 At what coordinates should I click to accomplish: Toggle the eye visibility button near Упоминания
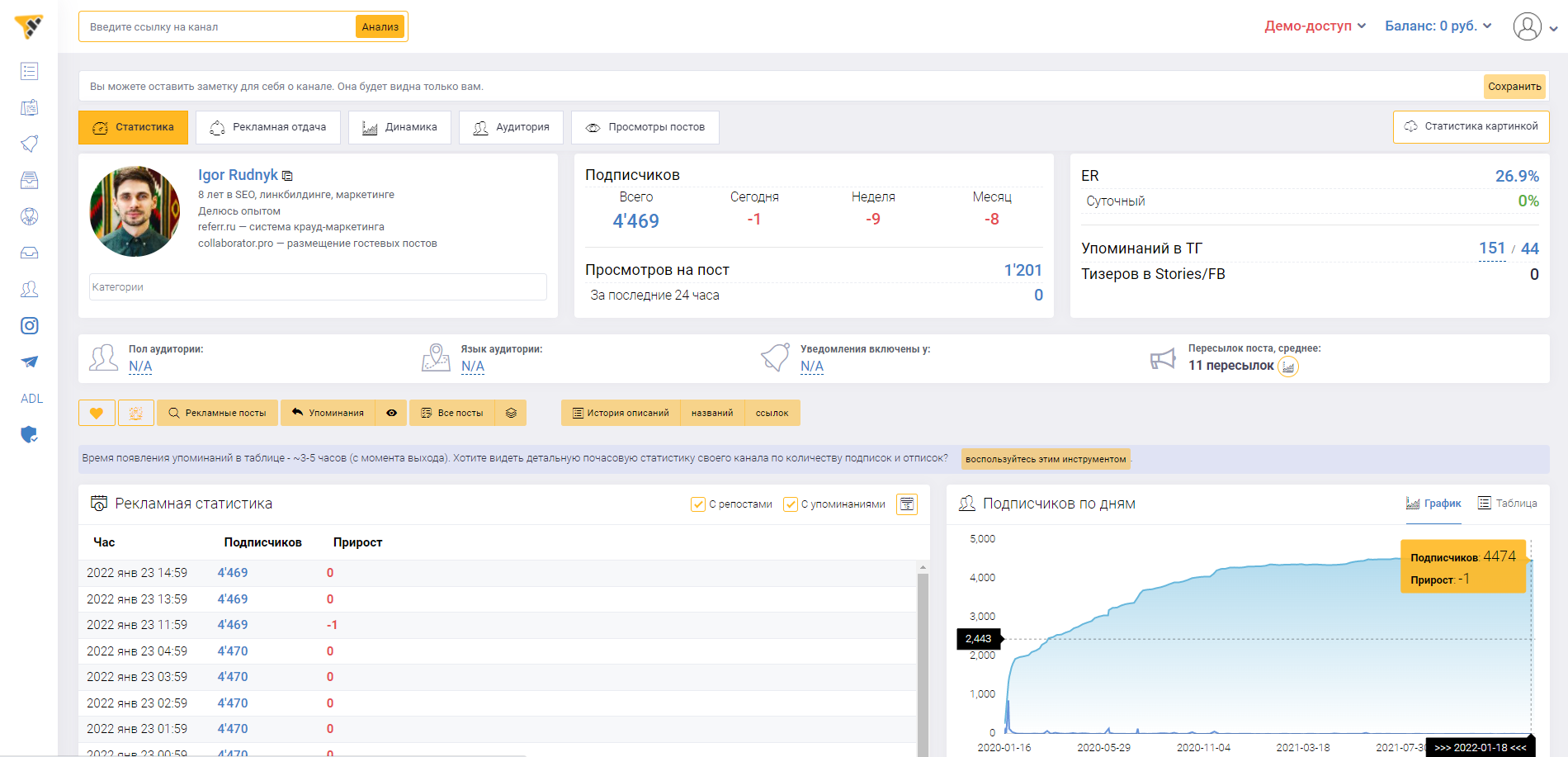pyautogui.click(x=391, y=413)
